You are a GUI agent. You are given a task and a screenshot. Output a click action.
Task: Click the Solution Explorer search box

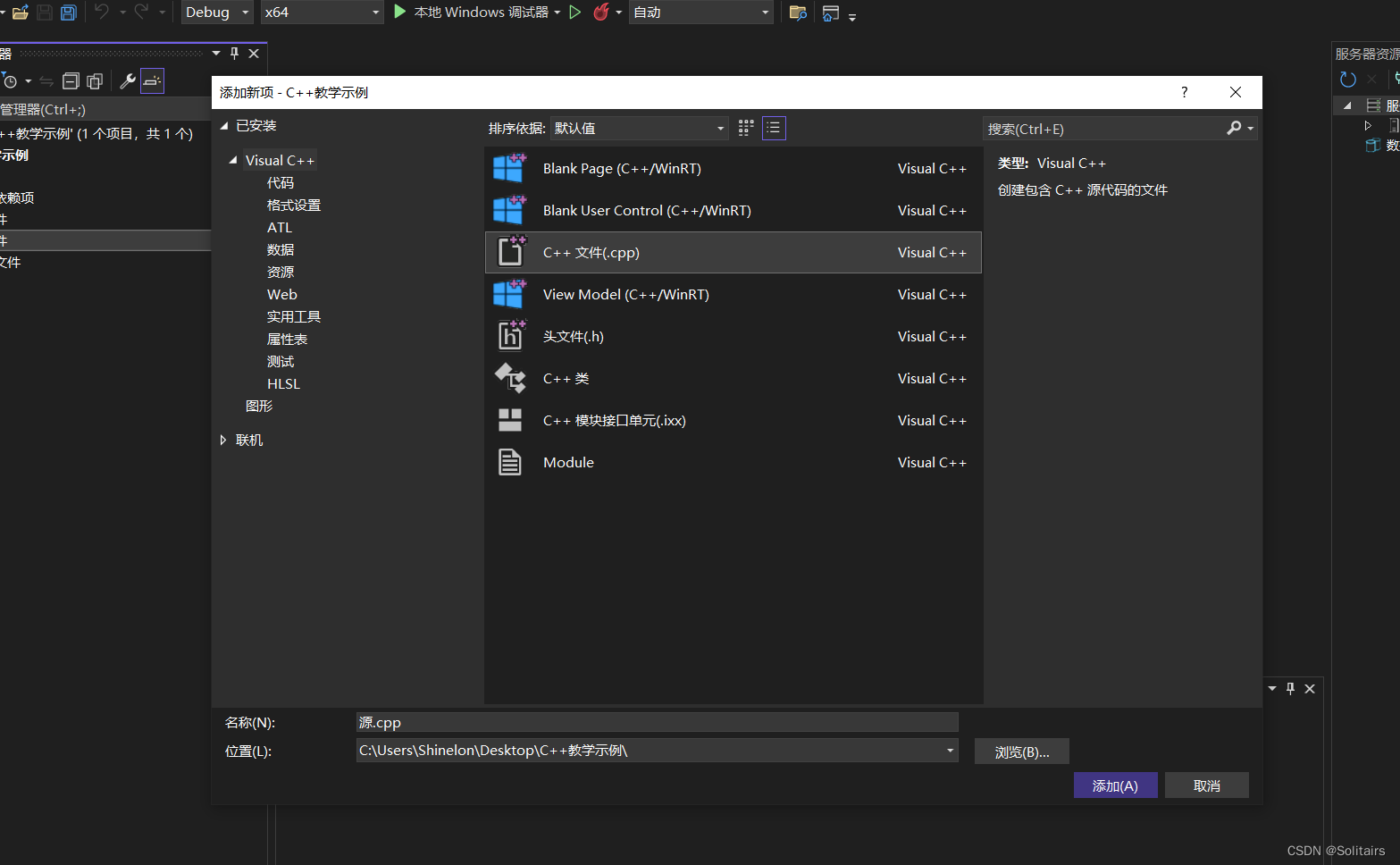105,110
